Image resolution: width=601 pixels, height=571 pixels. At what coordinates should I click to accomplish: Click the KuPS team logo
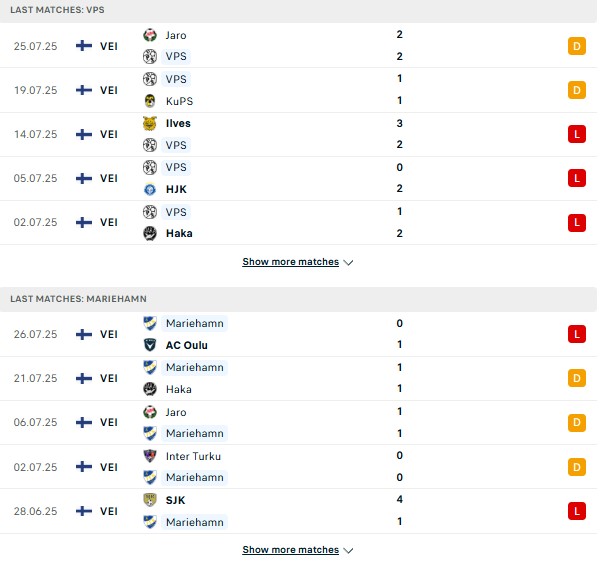(x=150, y=101)
